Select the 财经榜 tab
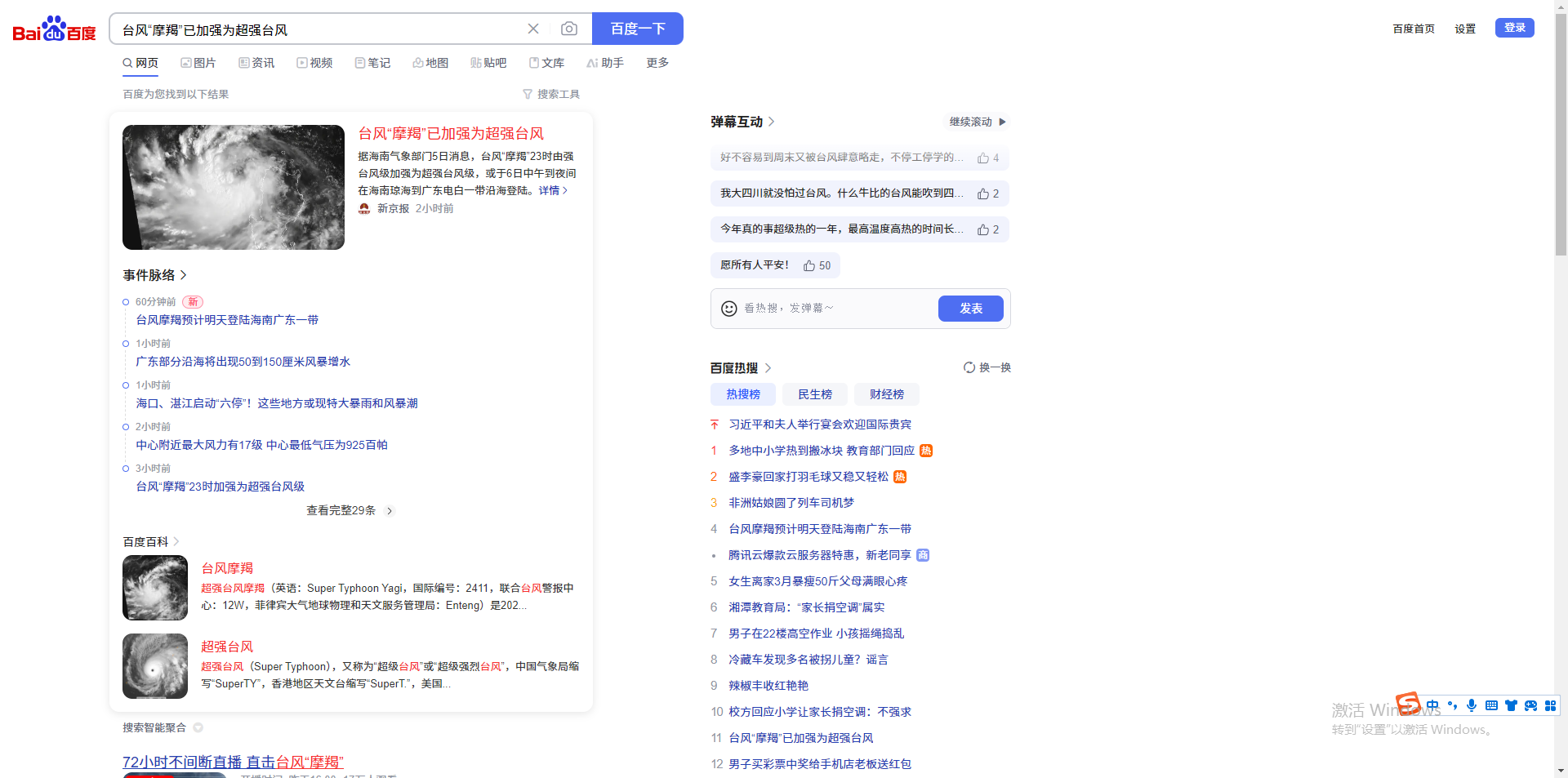This screenshot has height=778, width=1568. click(887, 394)
